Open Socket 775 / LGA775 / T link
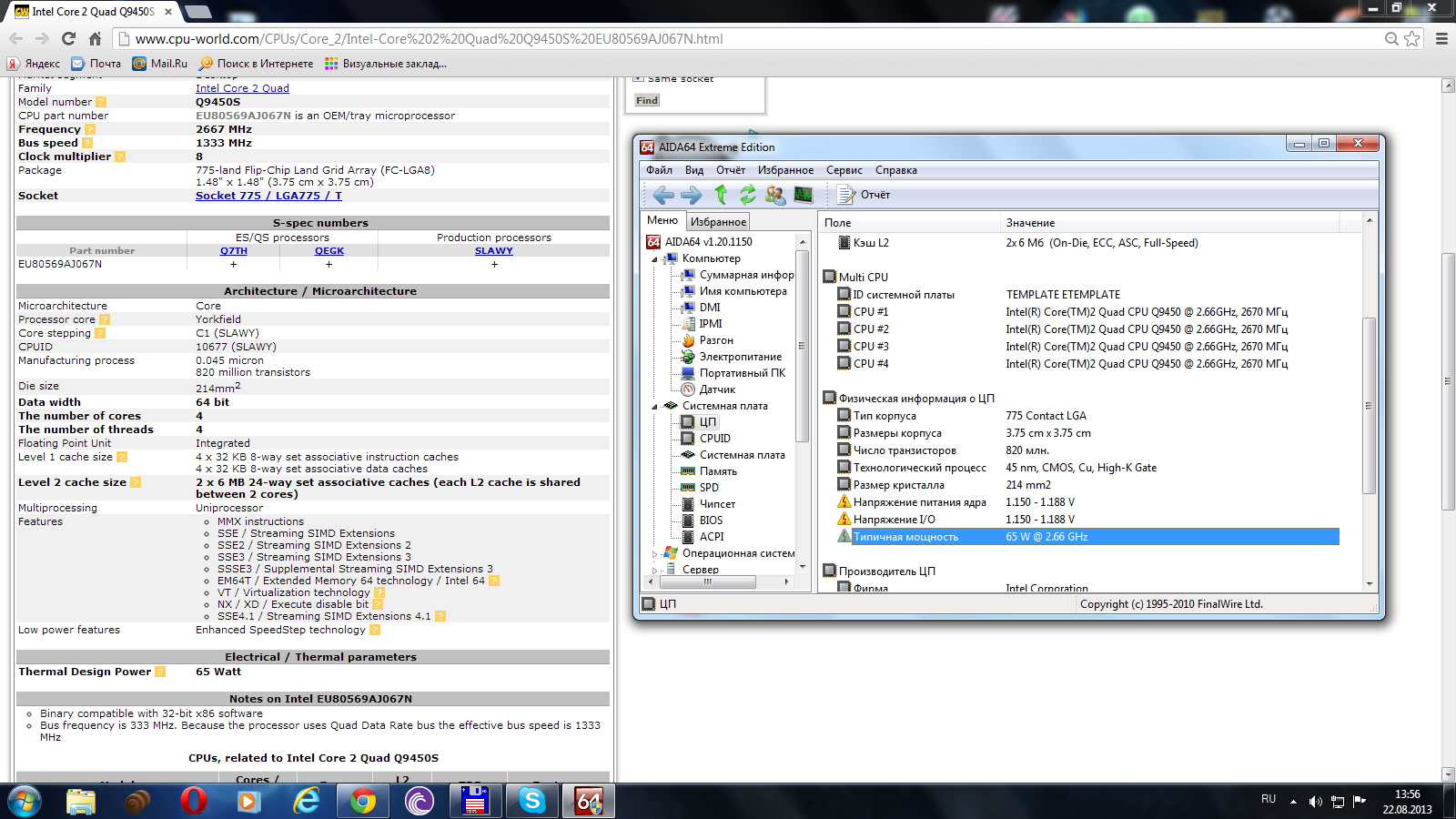1456x819 pixels. [268, 196]
